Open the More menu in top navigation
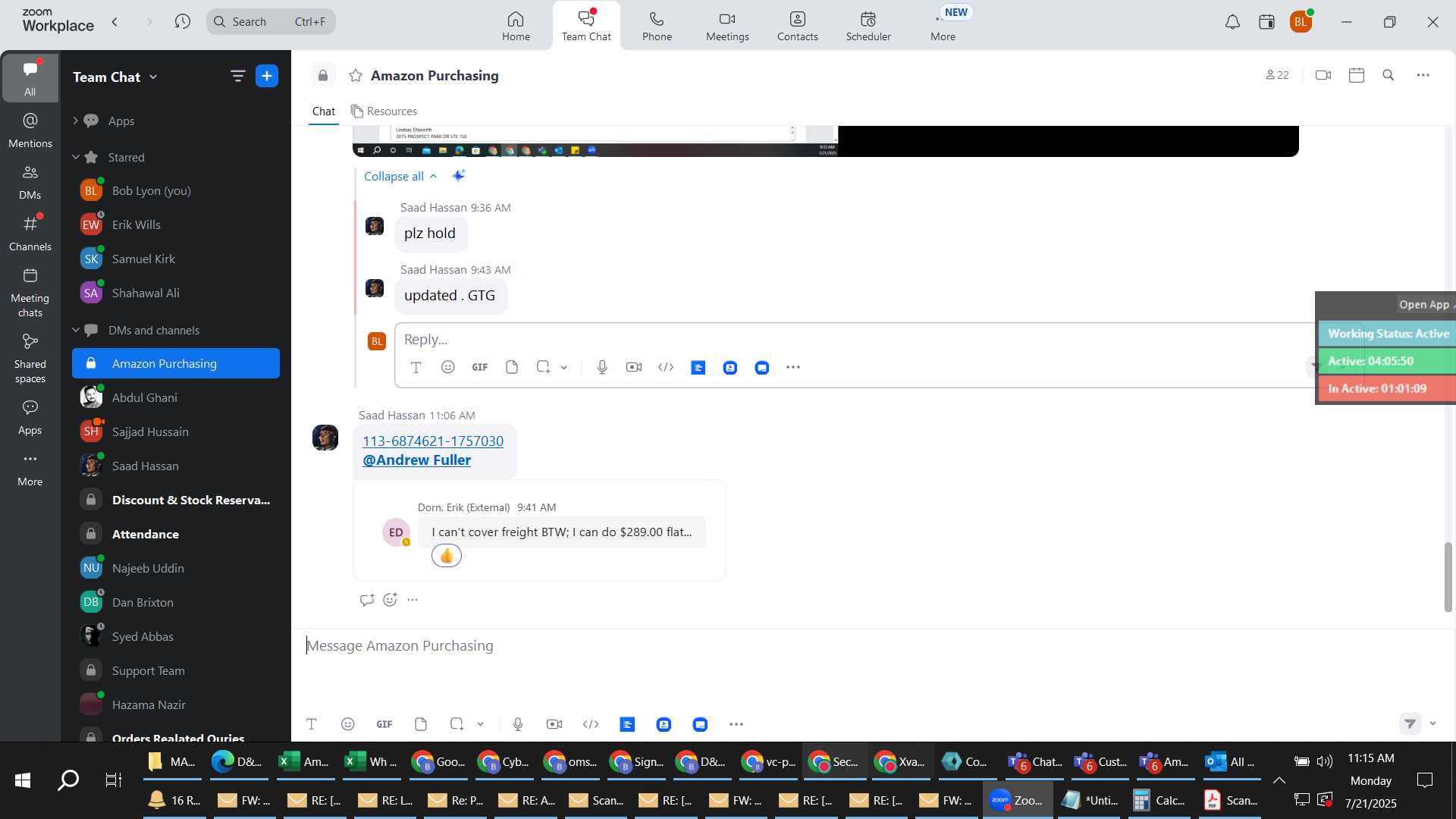1456x819 pixels. (943, 26)
